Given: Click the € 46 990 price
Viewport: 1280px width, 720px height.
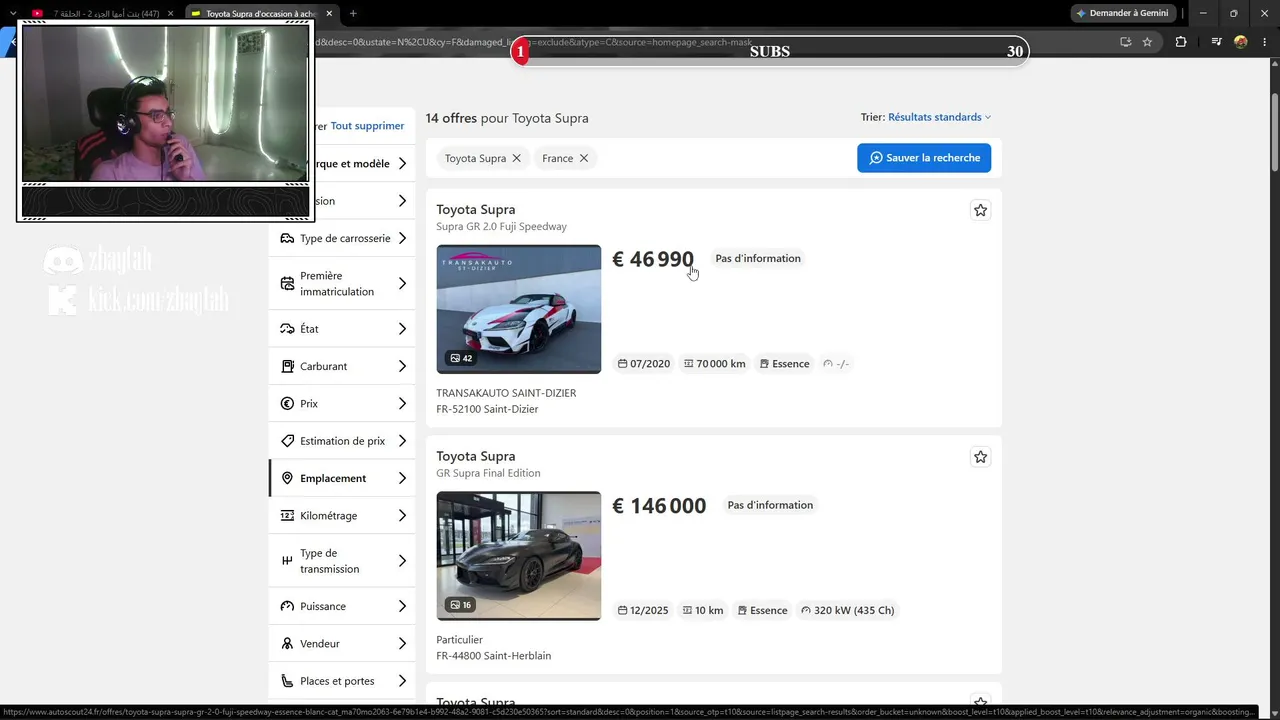Looking at the screenshot, I should pyautogui.click(x=653, y=259).
